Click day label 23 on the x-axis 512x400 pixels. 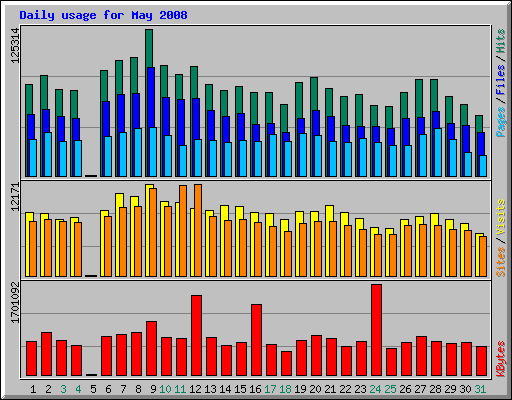(360, 389)
